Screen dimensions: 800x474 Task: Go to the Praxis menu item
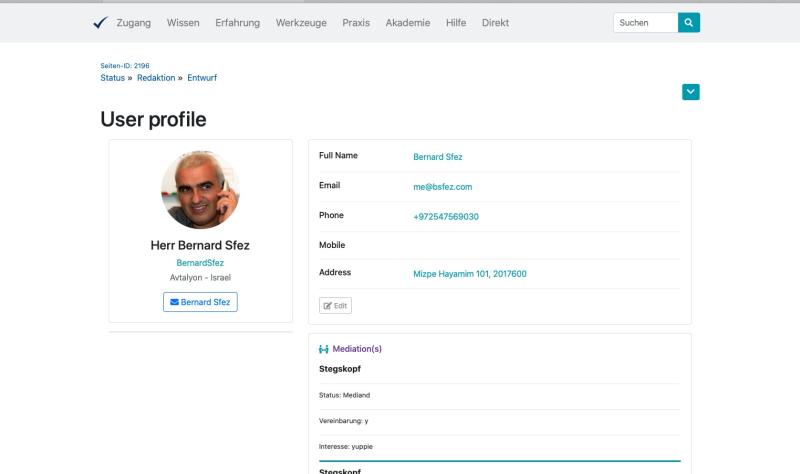coord(356,22)
